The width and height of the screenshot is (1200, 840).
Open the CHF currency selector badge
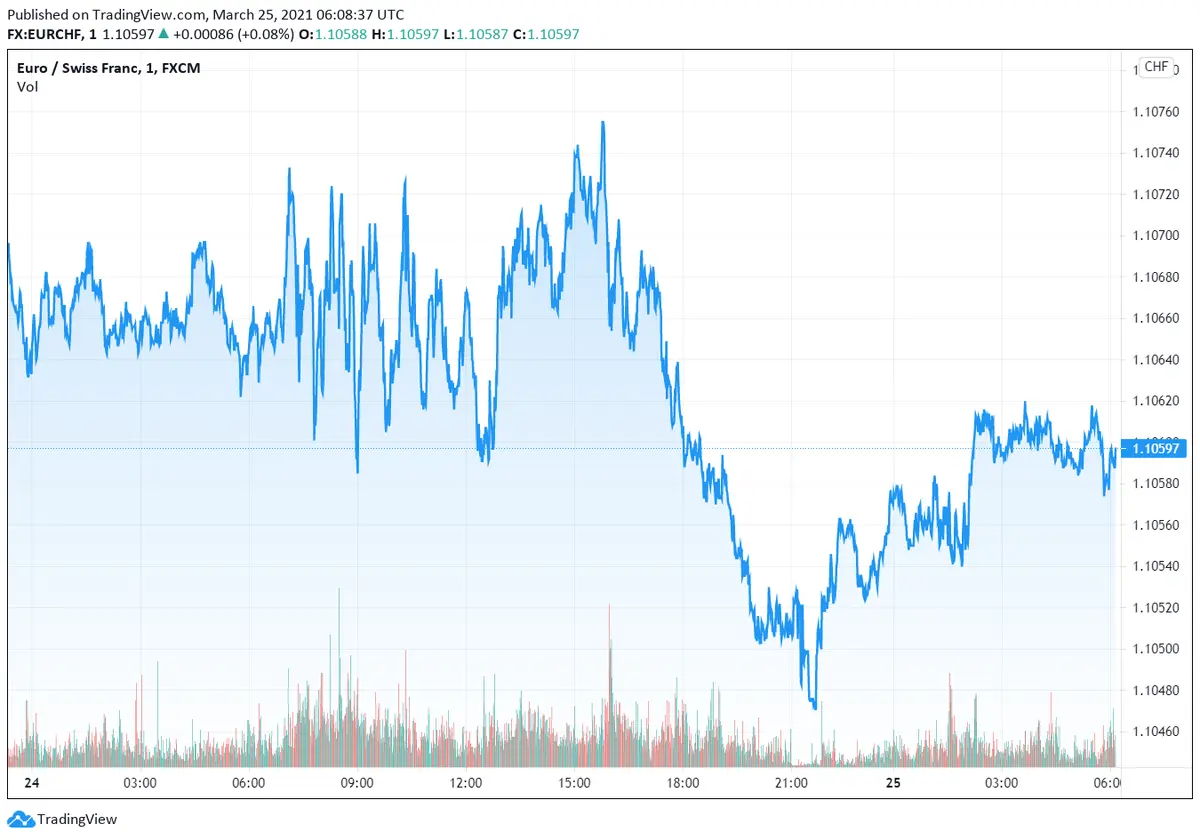[1156, 67]
